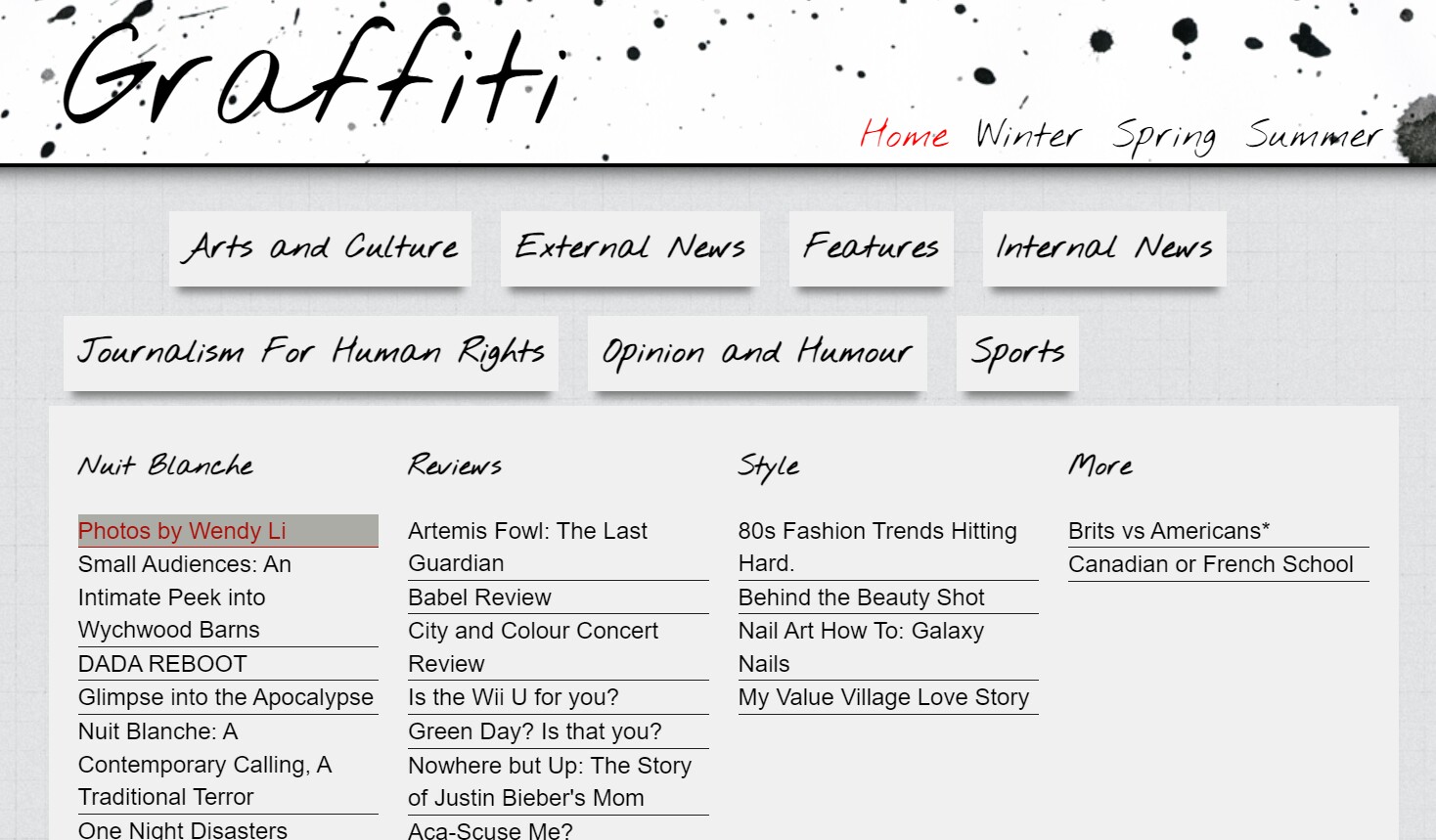Read My Value Village Love Story
Image resolution: width=1436 pixels, height=840 pixels.
[x=883, y=697]
